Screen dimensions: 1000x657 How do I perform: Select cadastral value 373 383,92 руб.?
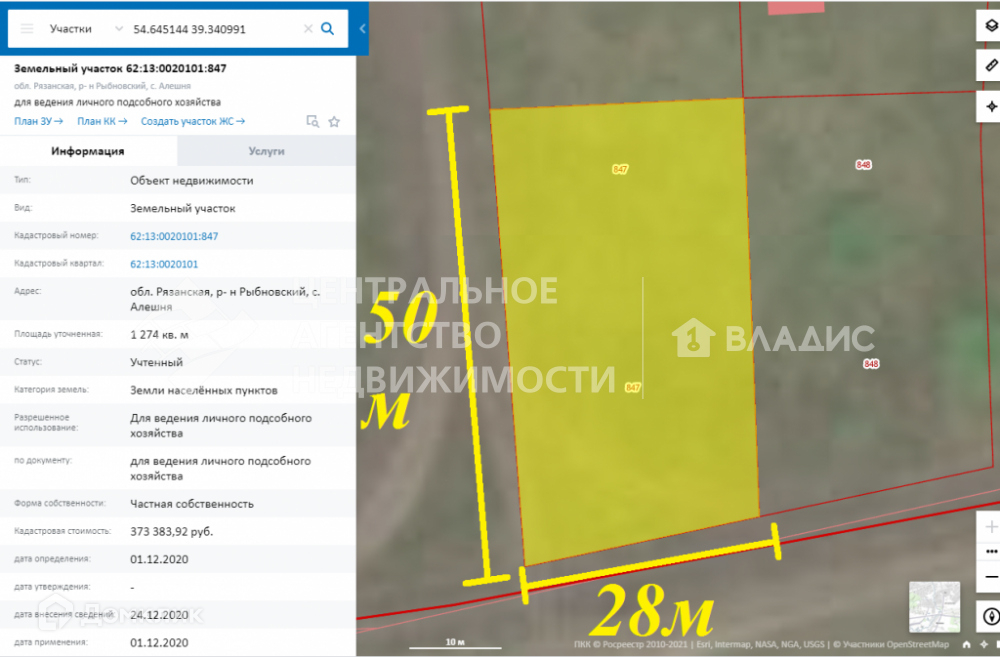tap(172, 531)
